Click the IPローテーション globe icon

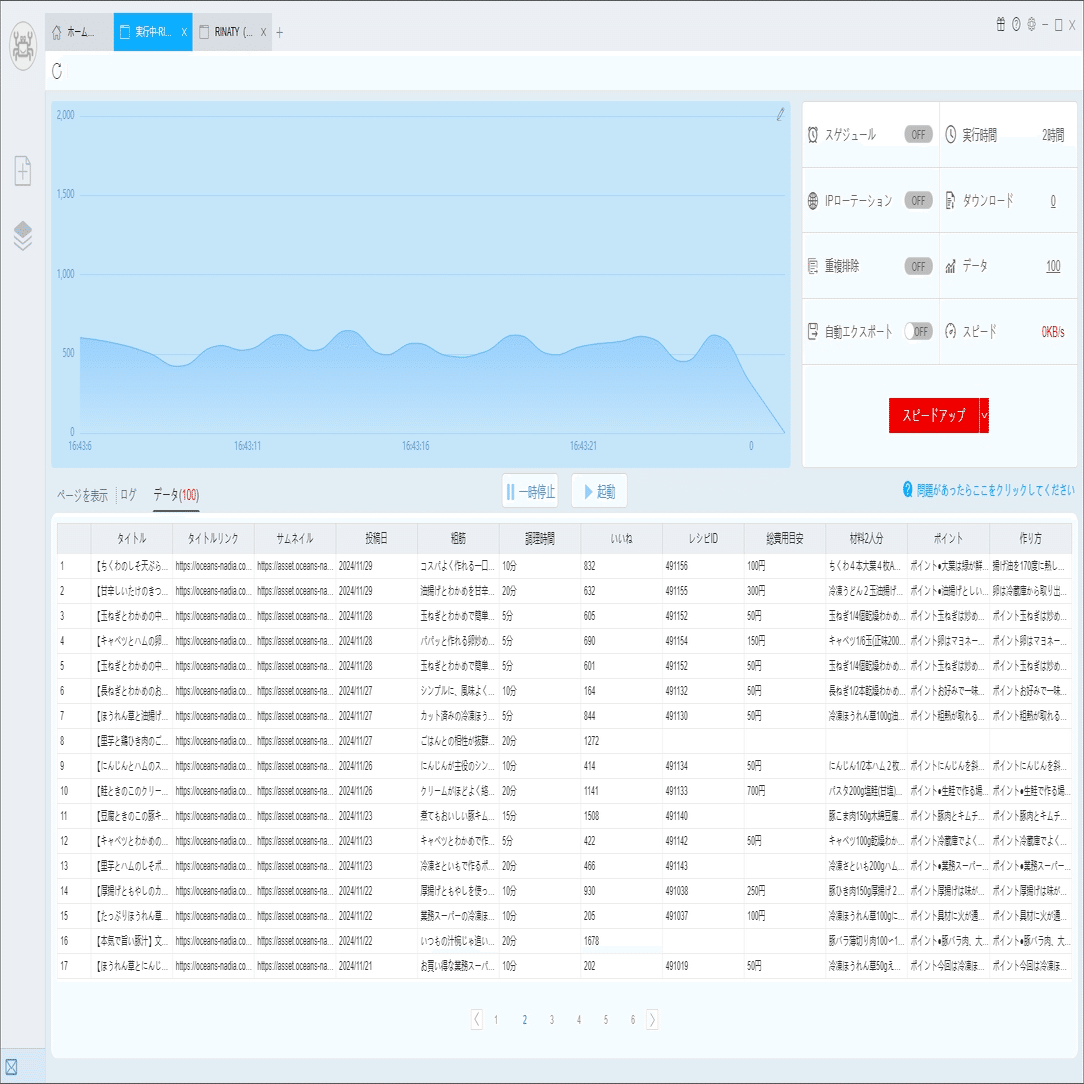pyautogui.click(x=813, y=200)
